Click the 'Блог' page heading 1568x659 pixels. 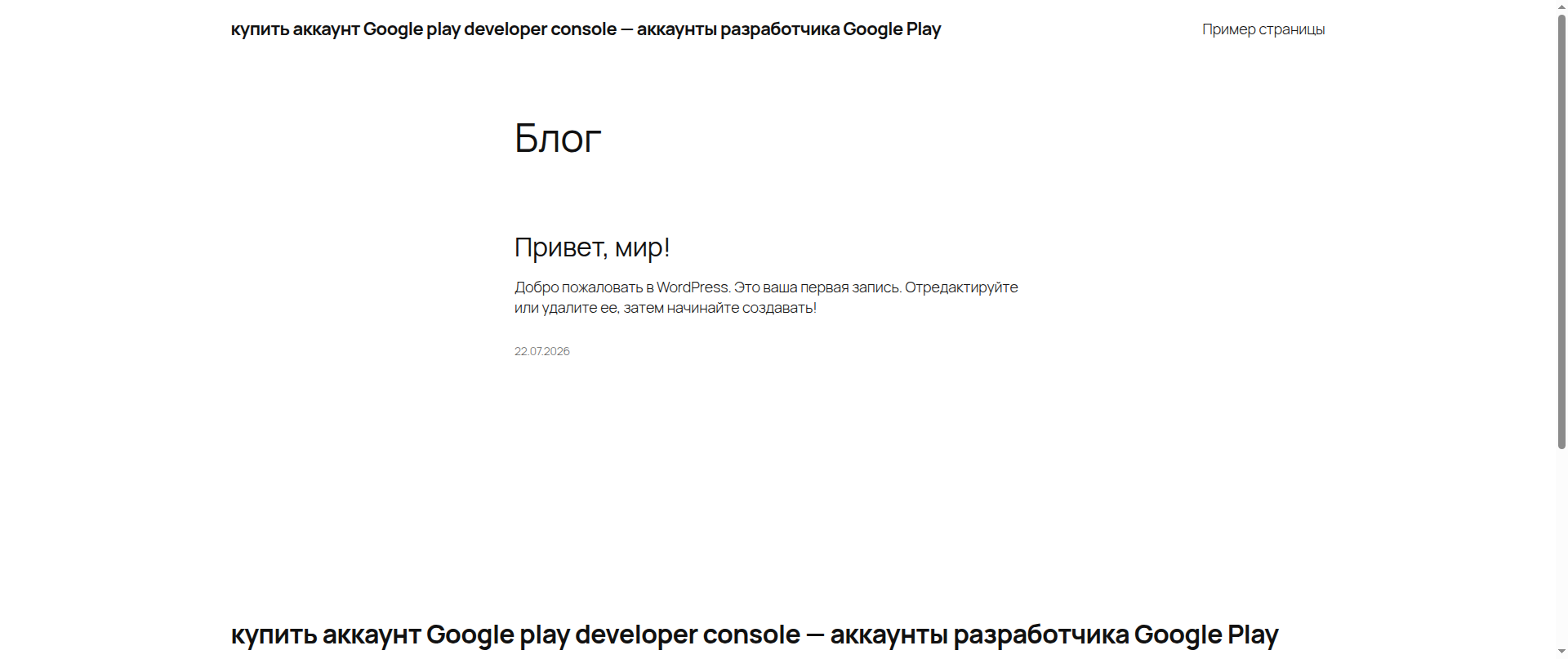point(558,138)
